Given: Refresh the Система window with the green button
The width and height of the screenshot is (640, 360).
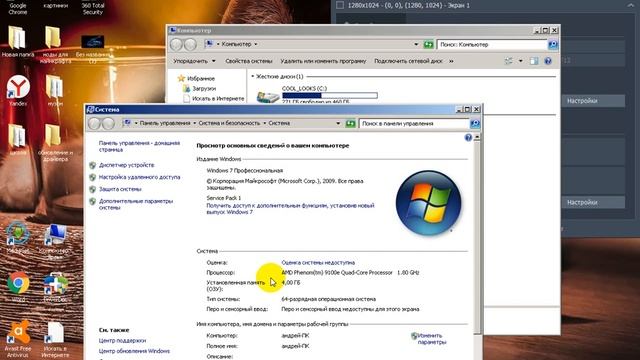Looking at the screenshot, I should 350,123.
